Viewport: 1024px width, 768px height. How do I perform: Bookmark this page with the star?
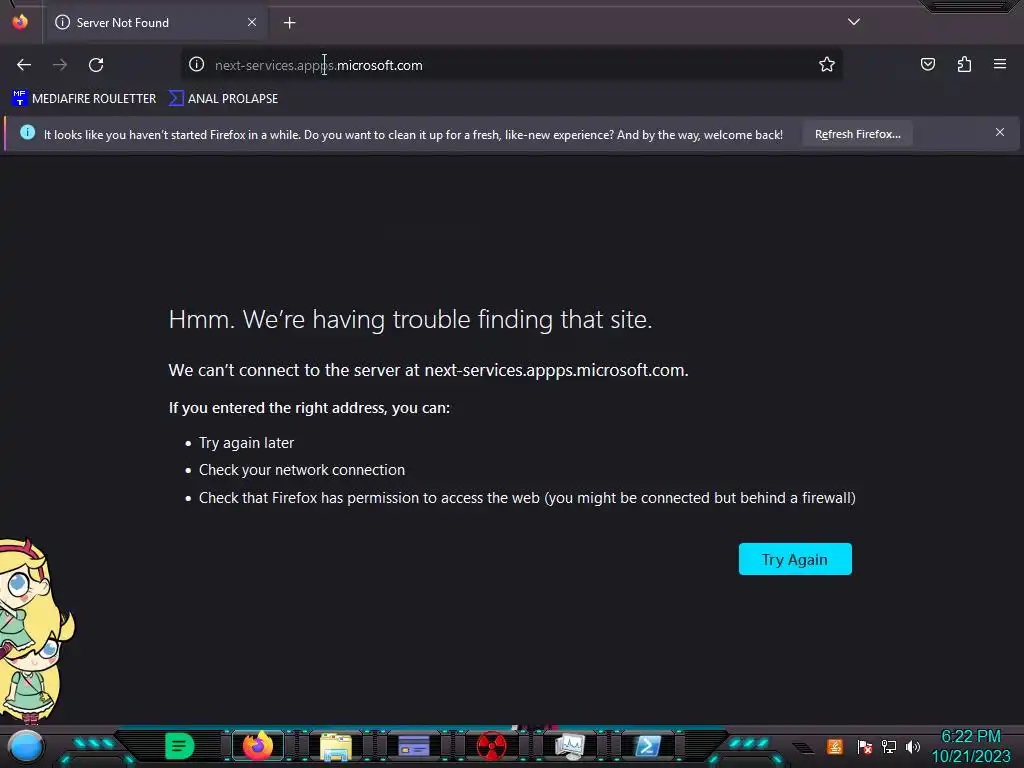click(x=827, y=64)
